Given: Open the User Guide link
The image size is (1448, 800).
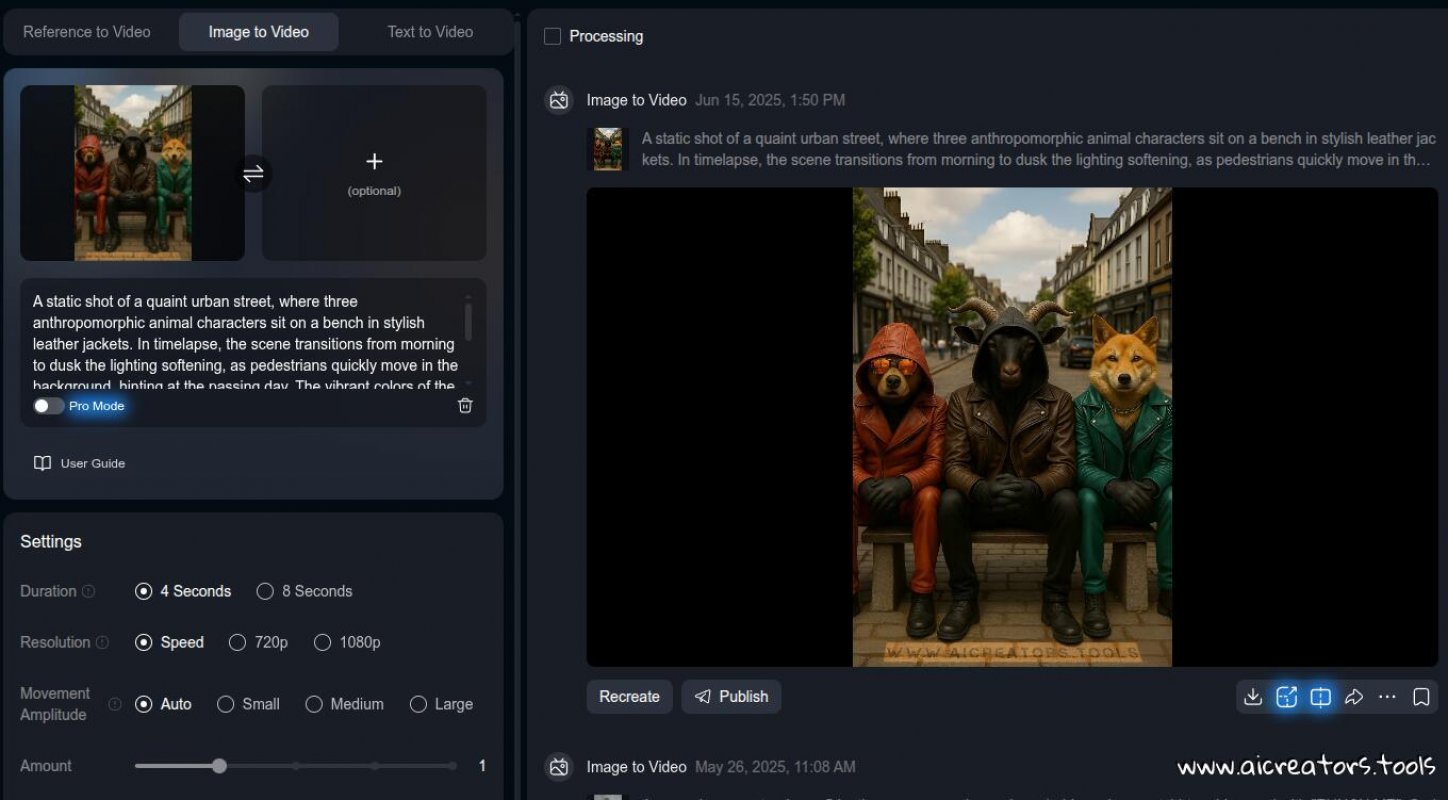Looking at the screenshot, I should click(79, 463).
